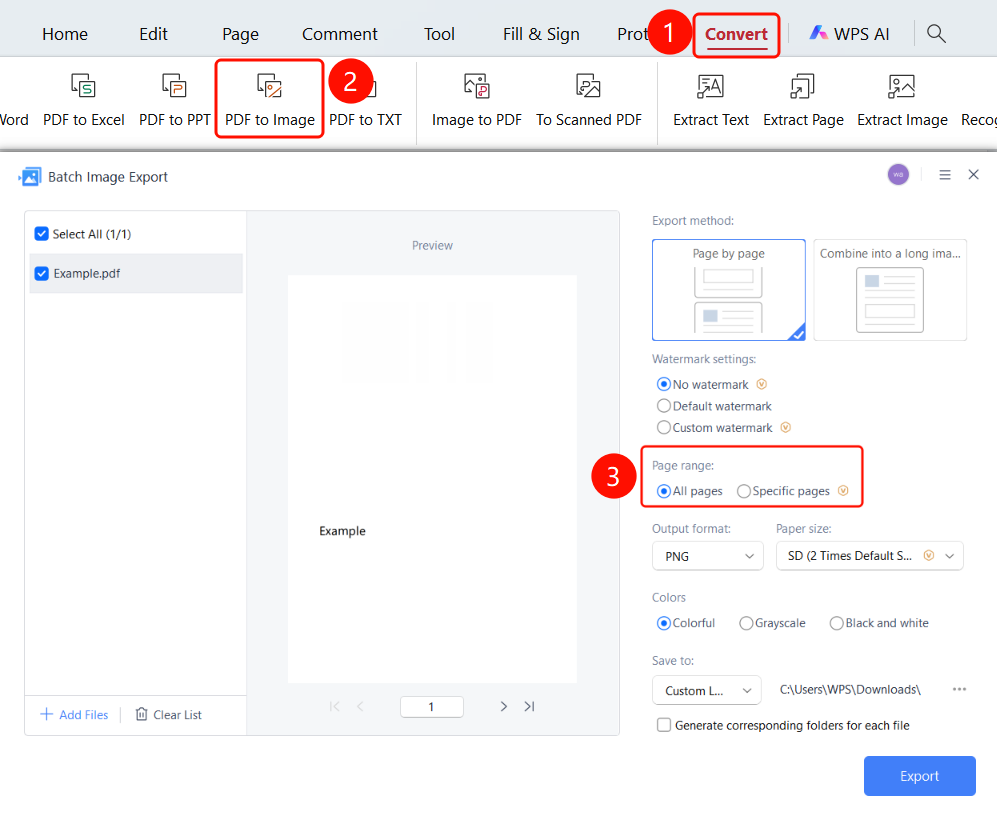Image resolution: width=997 pixels, height=818 pixels.
Task: Open the Image to PDF tool
Action: coord(476,99)
